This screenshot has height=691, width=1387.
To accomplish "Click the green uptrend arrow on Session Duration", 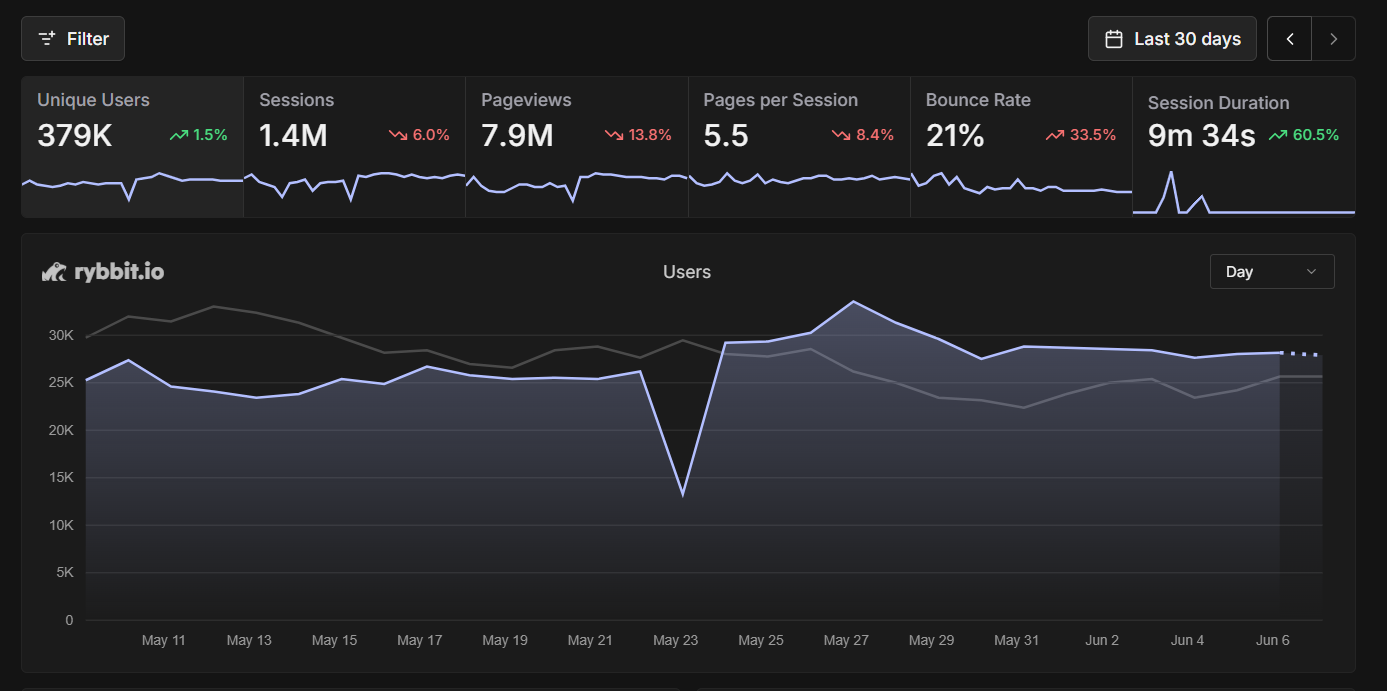I will click(1278, 135).
